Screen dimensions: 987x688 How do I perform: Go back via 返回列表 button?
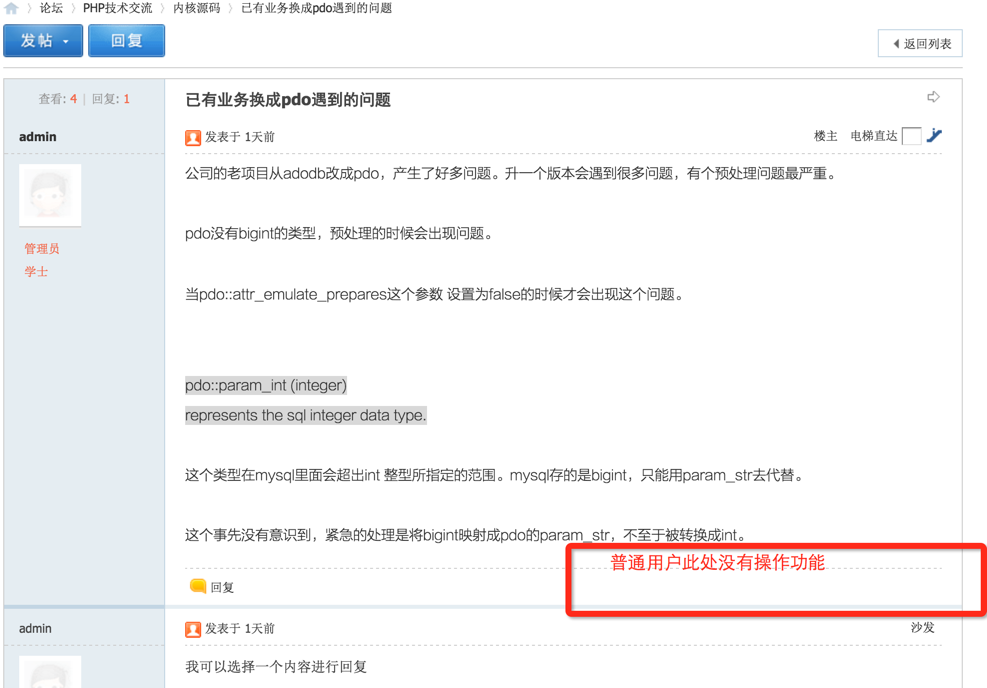point(920,43)
